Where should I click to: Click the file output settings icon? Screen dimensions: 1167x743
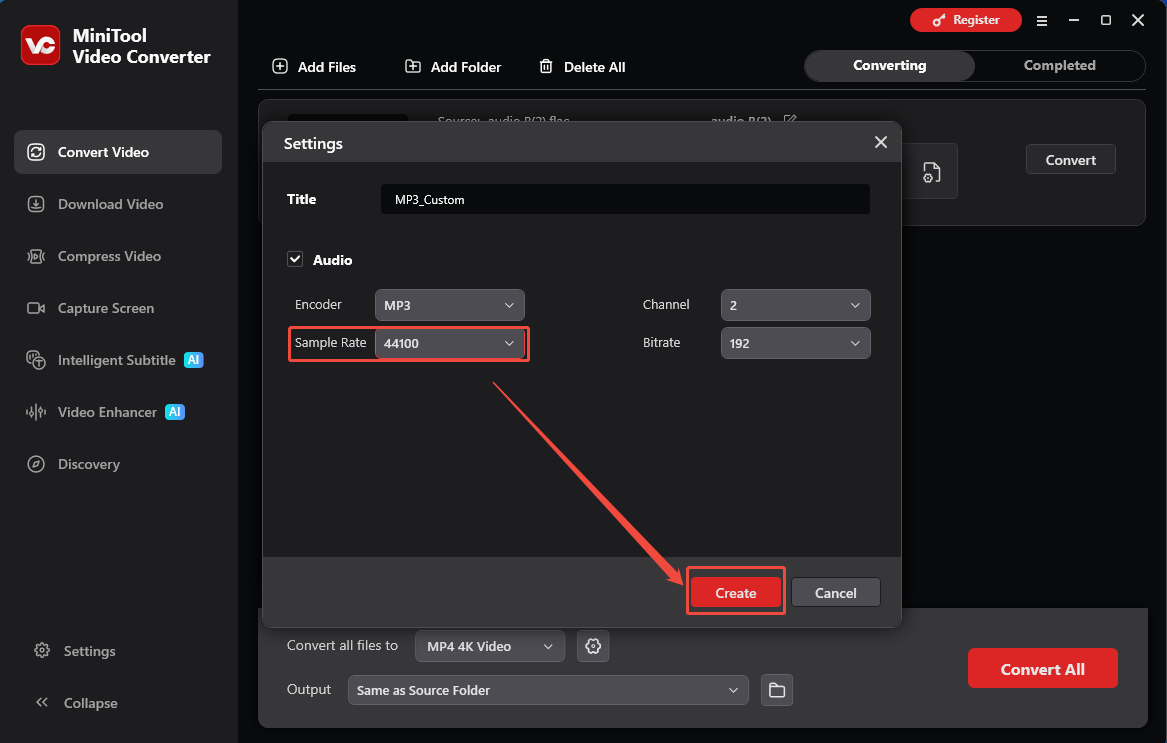pos(931,173)
